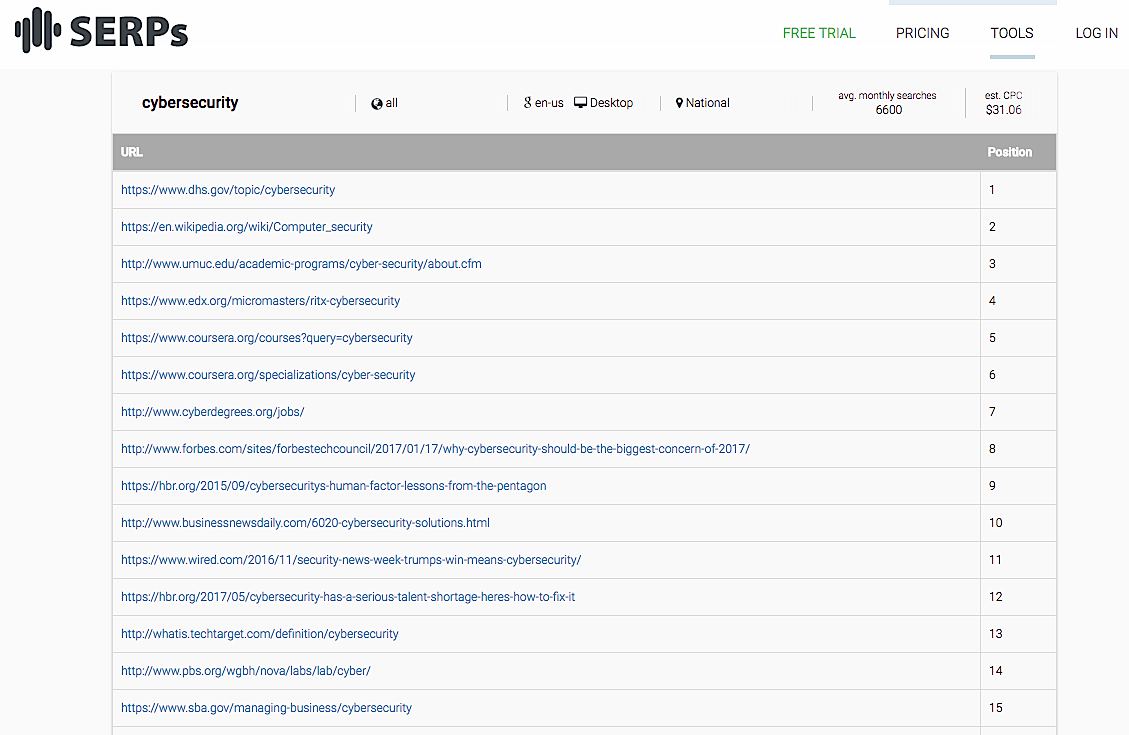Click position cell 15
Image resolution: width=1129 pixels, height=735 pixels.
pos(1018,708)
